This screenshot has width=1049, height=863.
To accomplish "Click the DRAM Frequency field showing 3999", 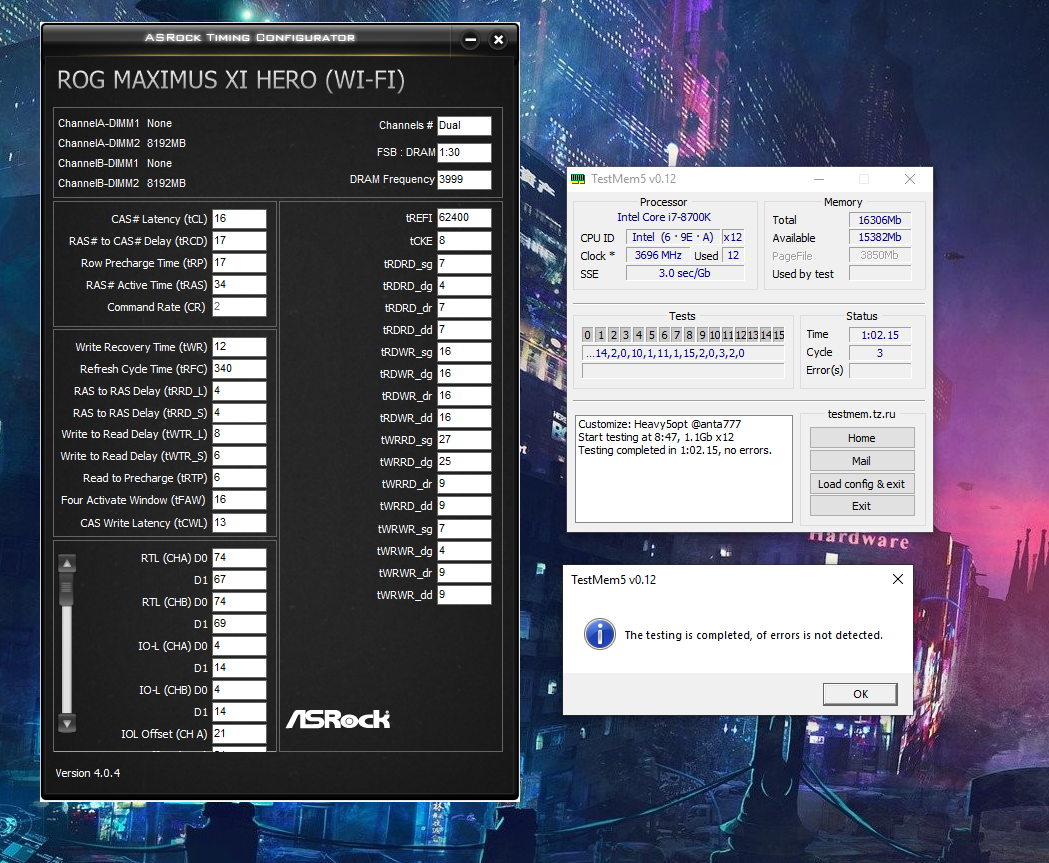I will pos(464,179).
